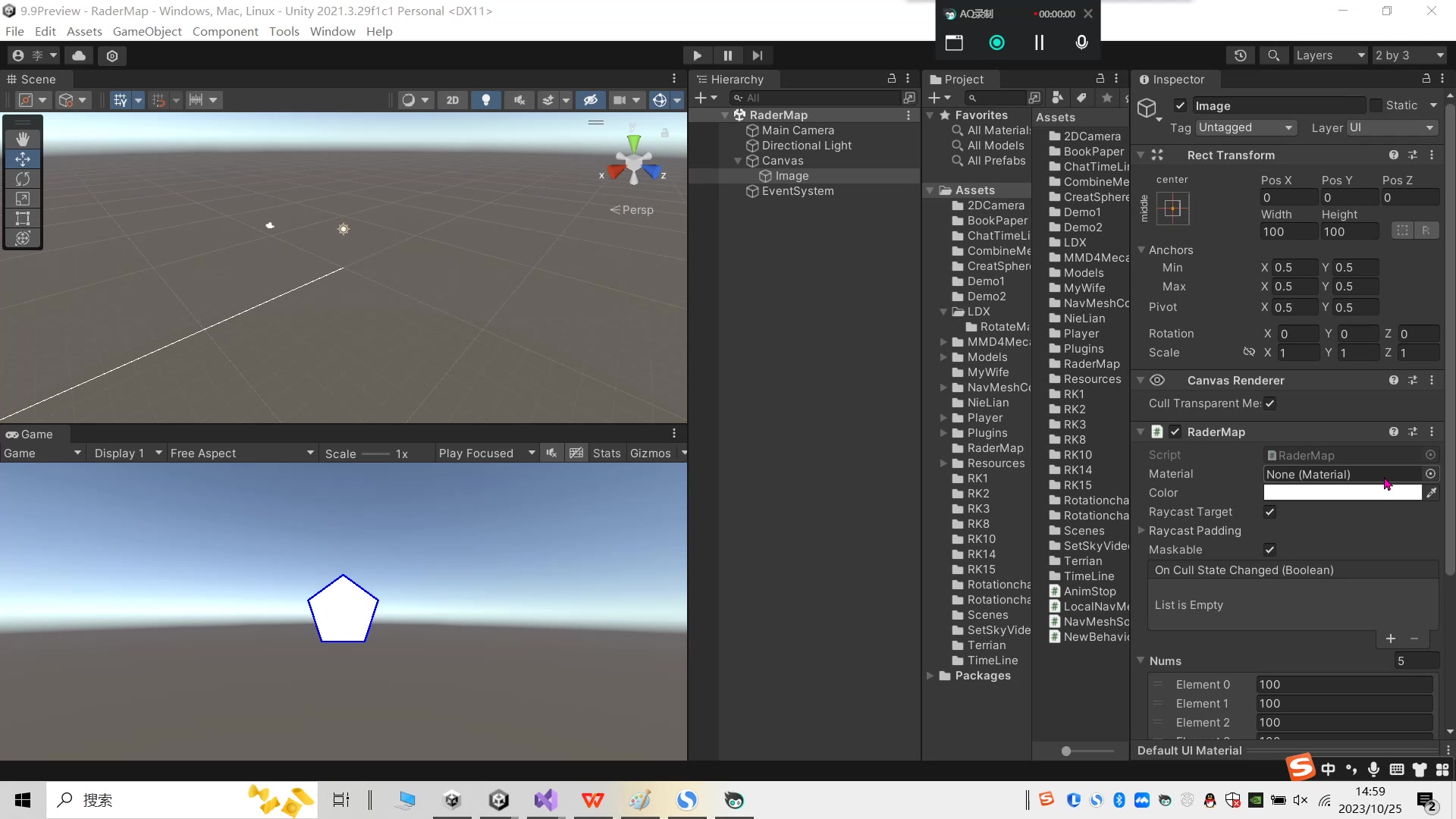
Task: Click the Nums Element 0 input field
Action: coord(1344,685)
